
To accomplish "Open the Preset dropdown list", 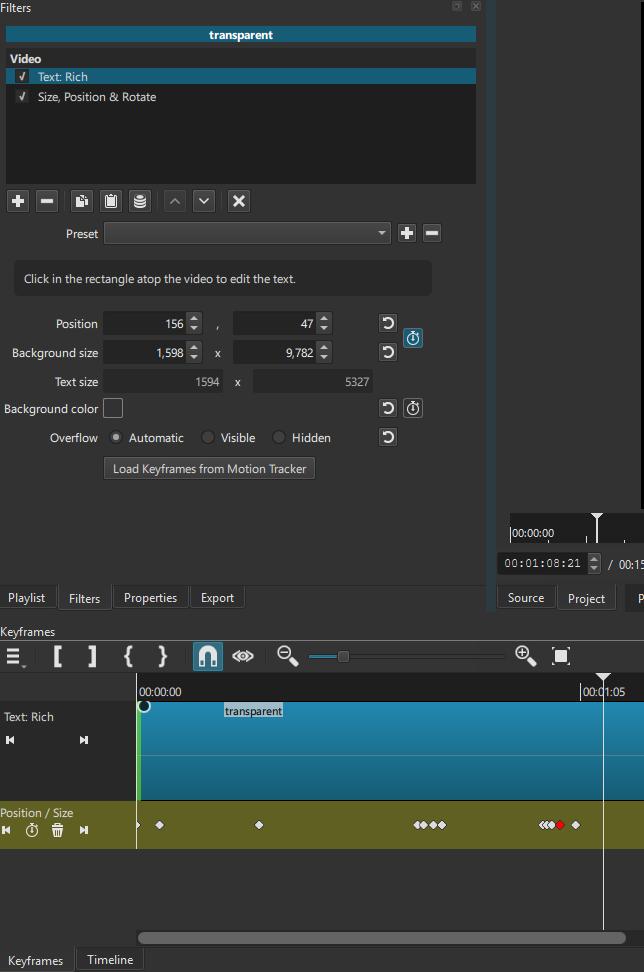I will point(247,233).
